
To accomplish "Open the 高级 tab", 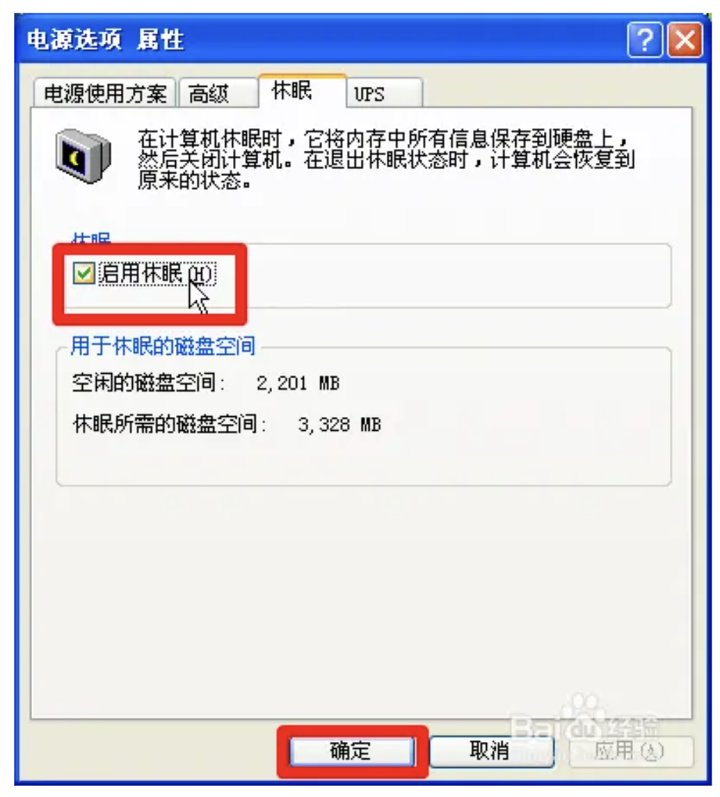I will click(x=217, y=94).
